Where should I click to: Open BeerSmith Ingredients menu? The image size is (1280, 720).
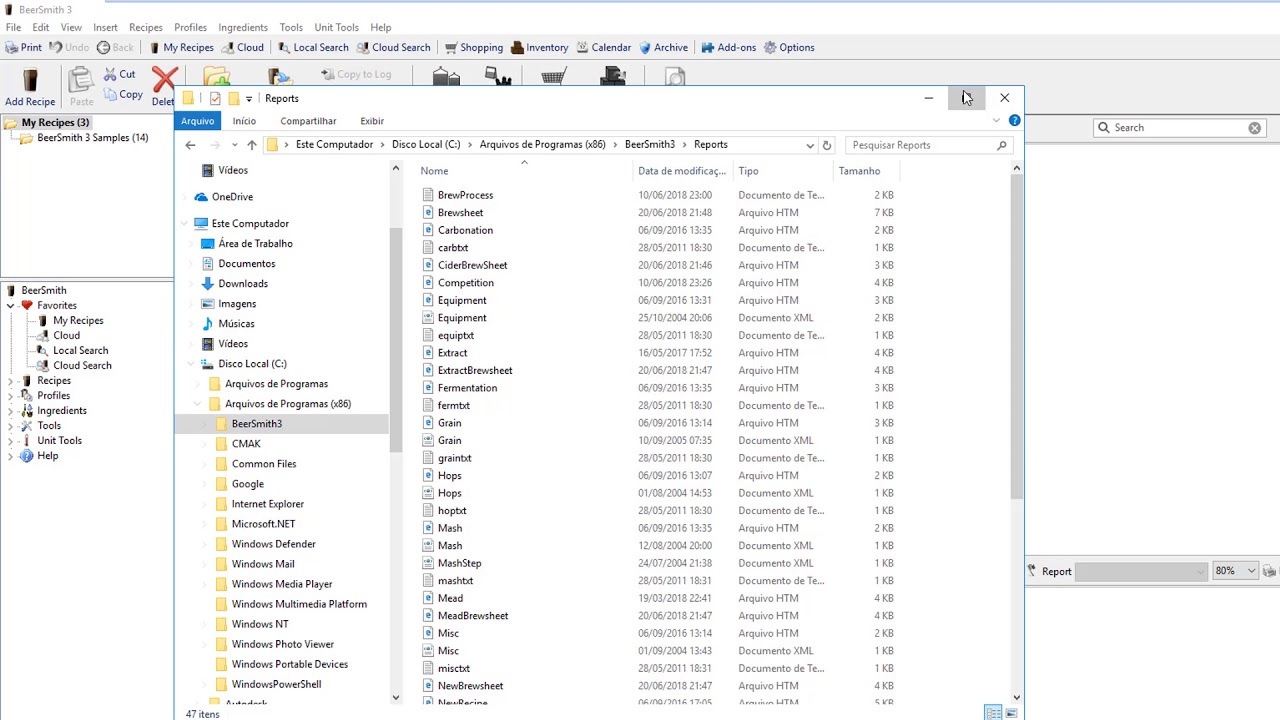pos(243,27)
